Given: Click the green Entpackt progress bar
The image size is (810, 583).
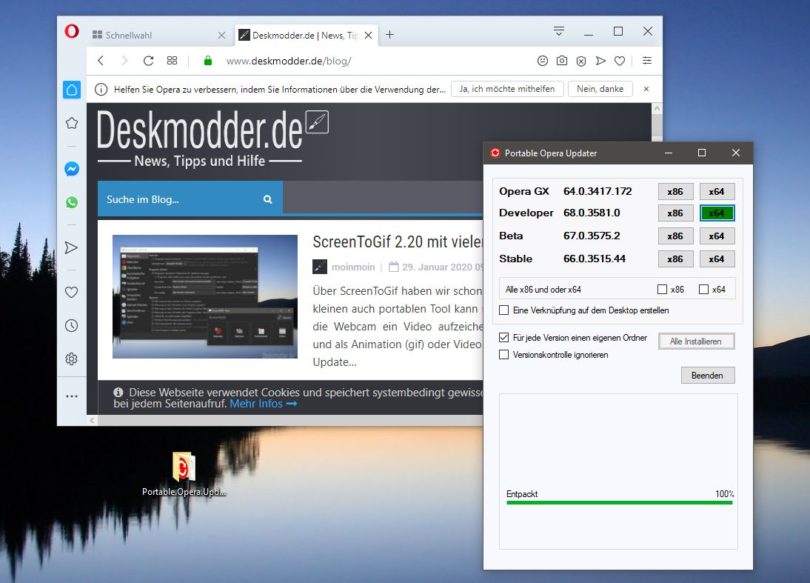Looking at the screenshot, I should coord(619,502).
